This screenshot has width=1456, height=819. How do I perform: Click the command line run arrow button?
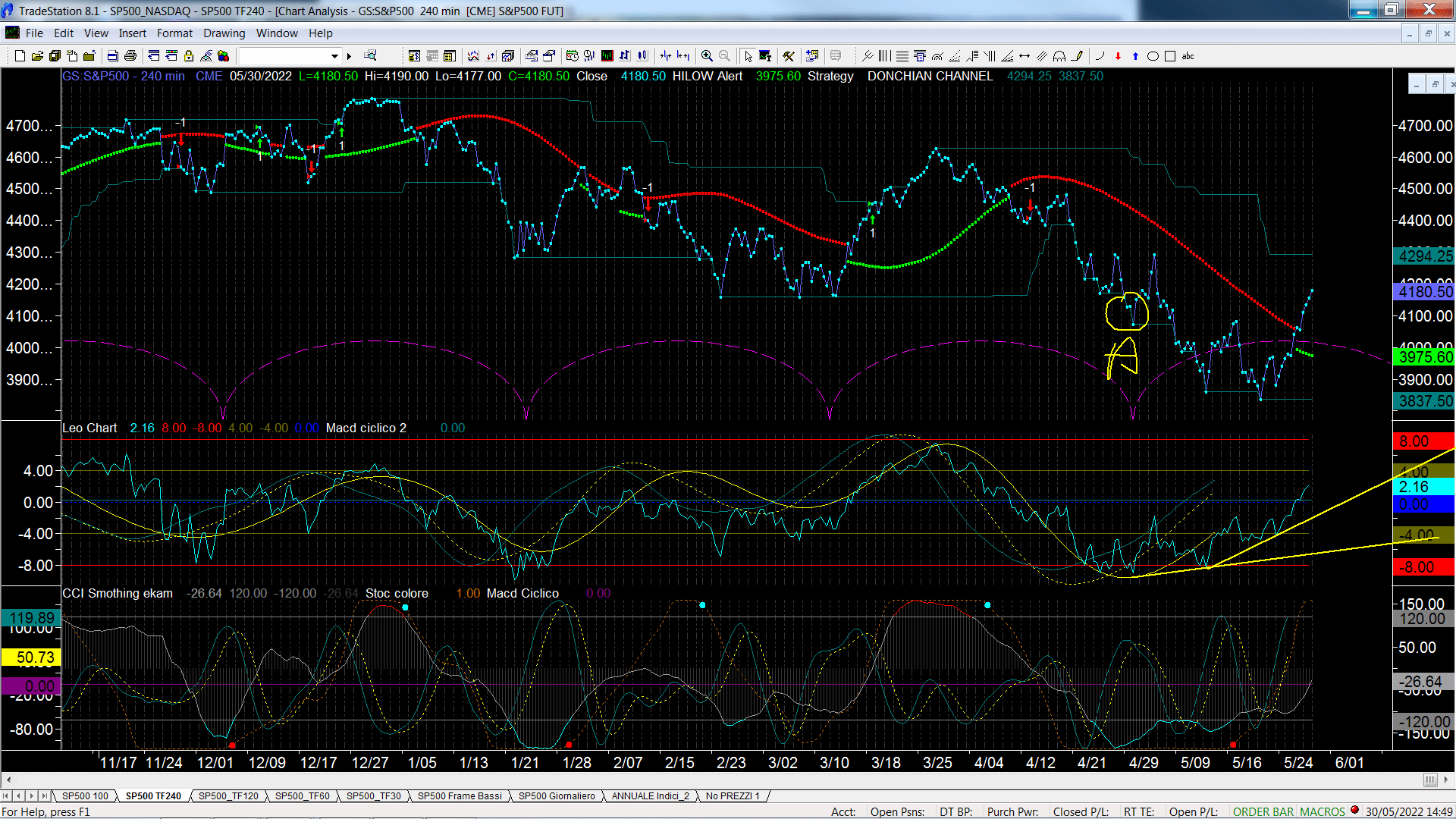[x=349, y=56]
